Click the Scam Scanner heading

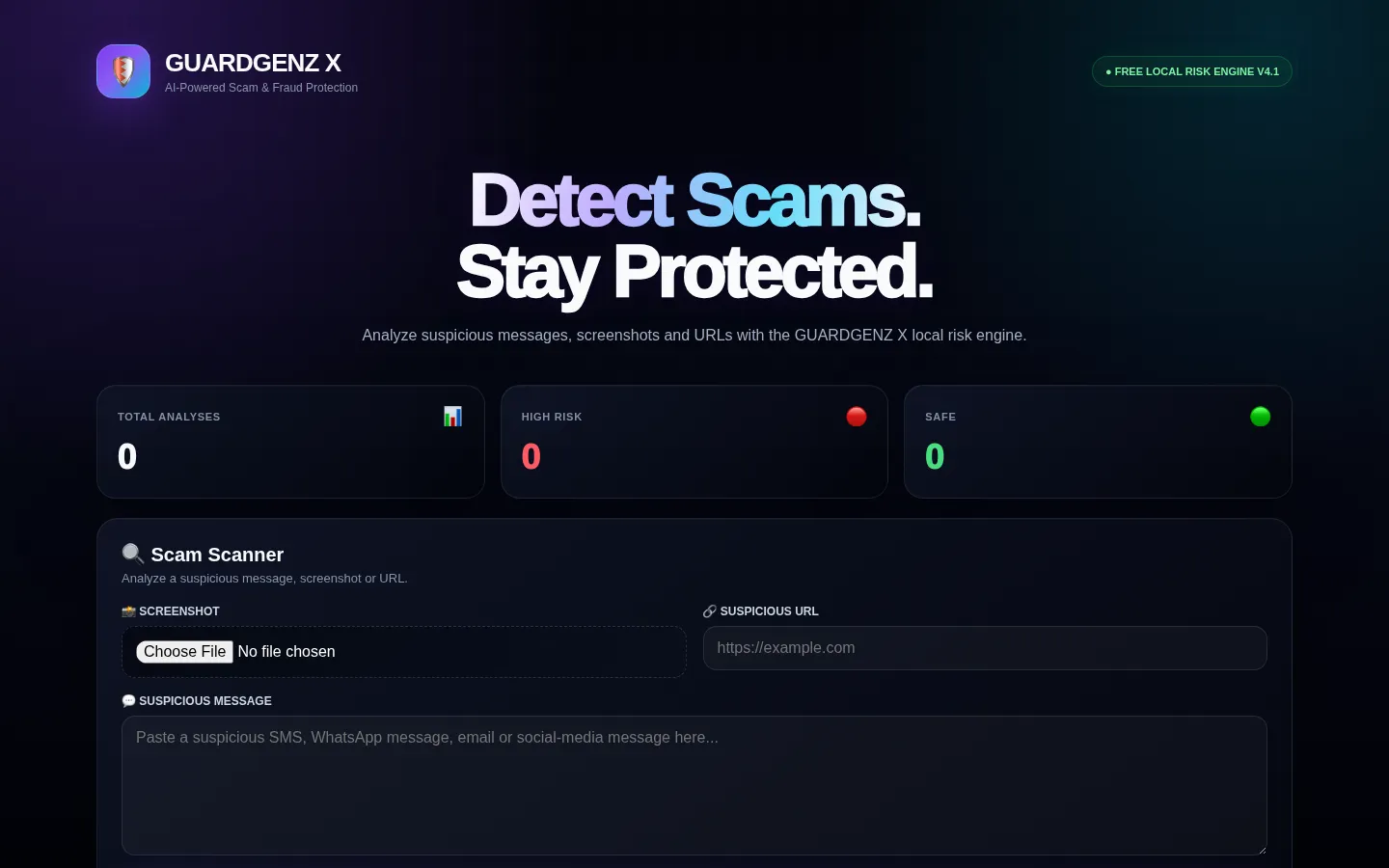click(x=217, y=555)
